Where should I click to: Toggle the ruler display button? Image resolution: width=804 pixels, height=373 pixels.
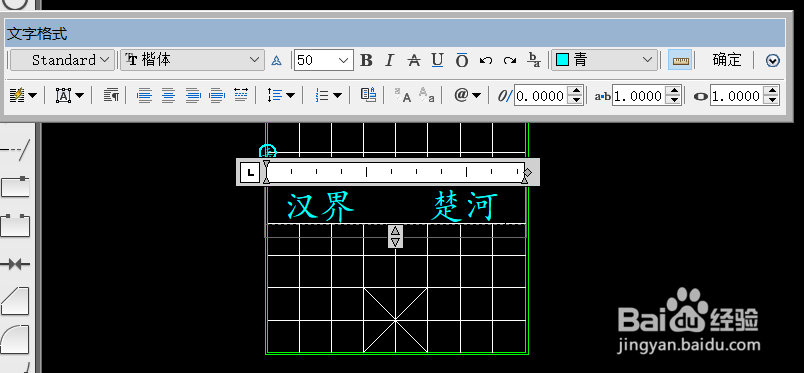pos(680,61)
